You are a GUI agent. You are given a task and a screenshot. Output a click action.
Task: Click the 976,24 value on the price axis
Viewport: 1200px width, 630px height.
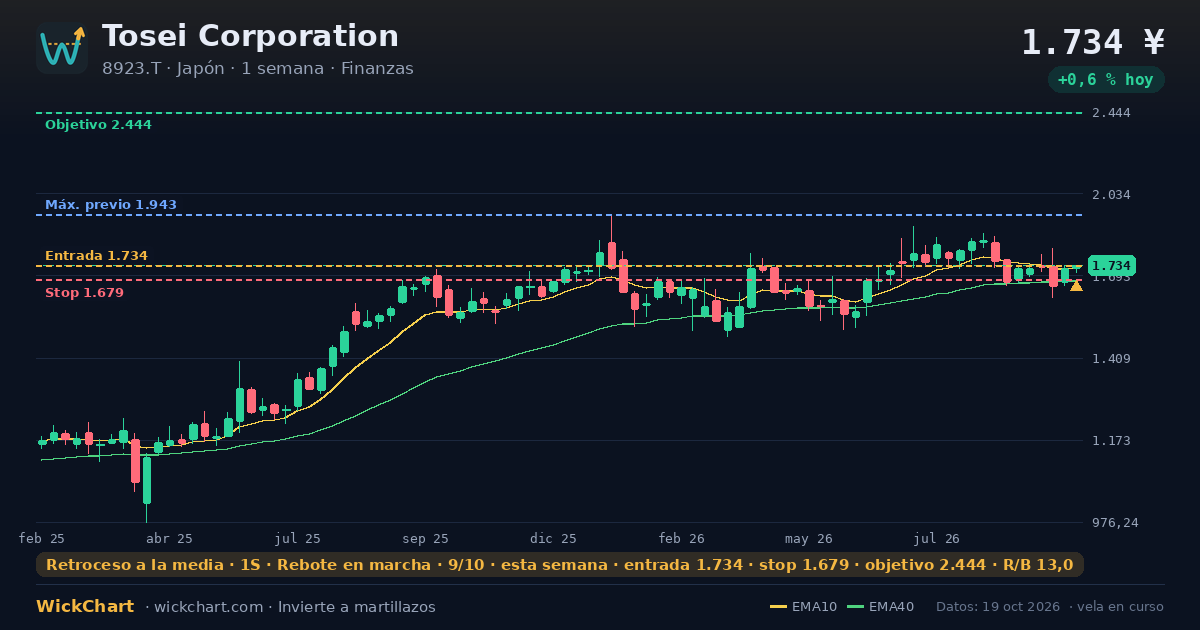point(1114,523)
